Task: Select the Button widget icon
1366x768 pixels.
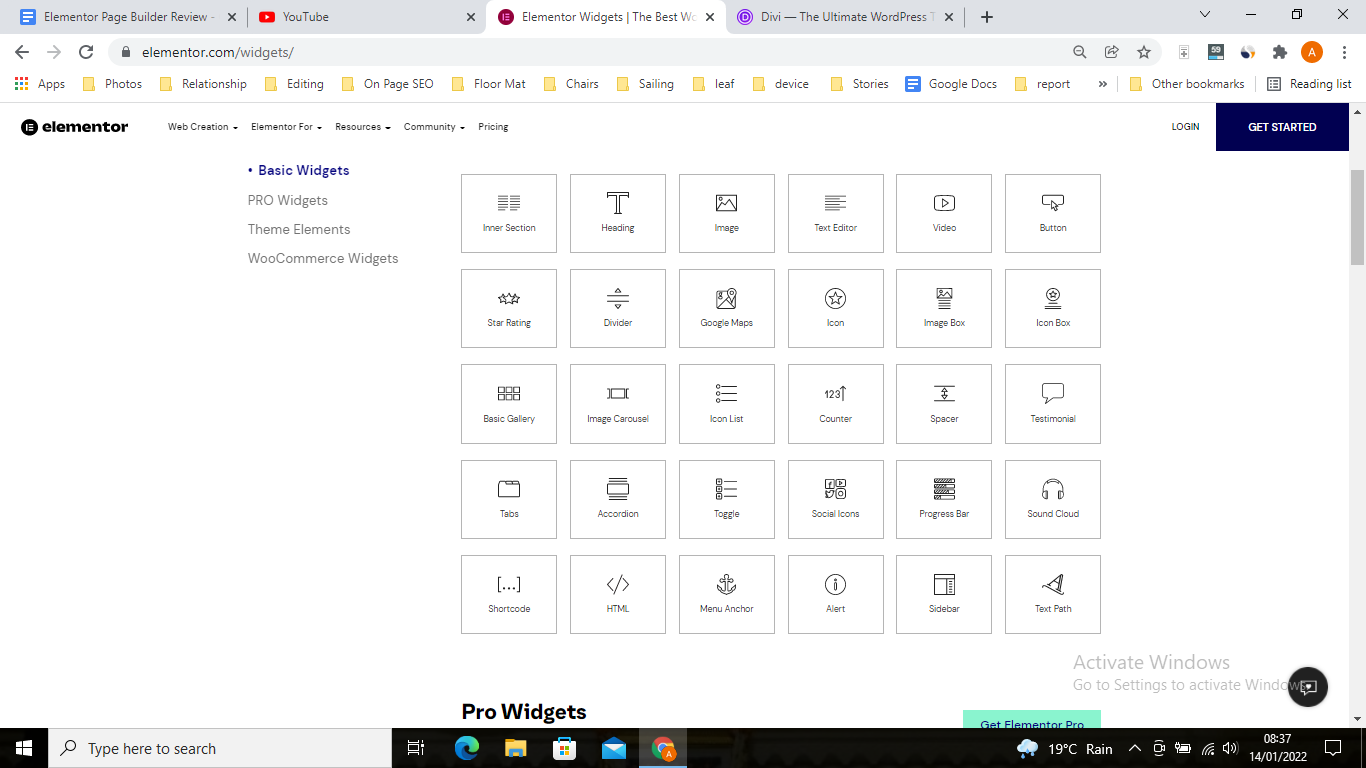Action: pos(1053,203)
